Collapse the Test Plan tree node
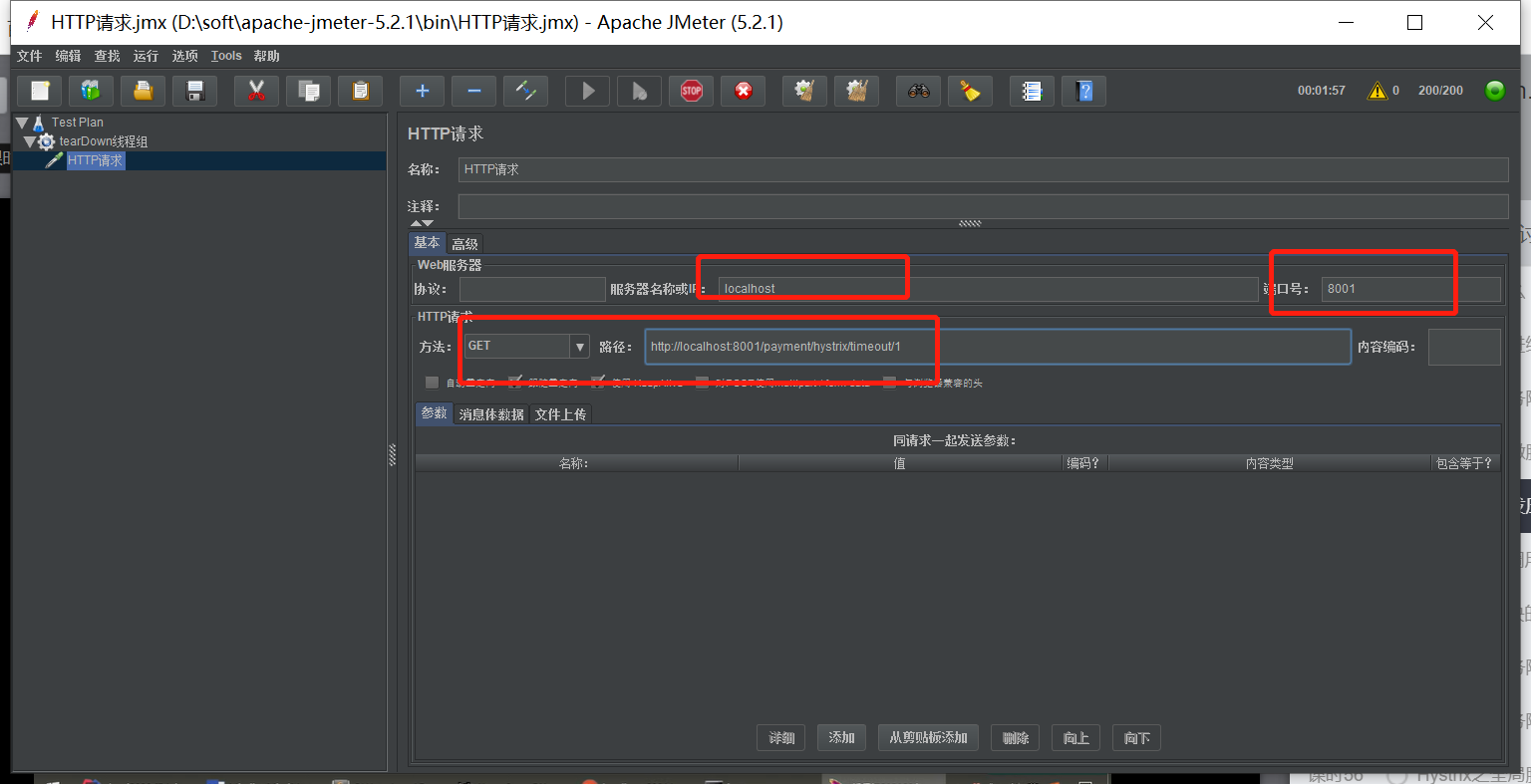The height and width of the screenshot is (784, 1531). pyautogui.click(x=22, y=123)
